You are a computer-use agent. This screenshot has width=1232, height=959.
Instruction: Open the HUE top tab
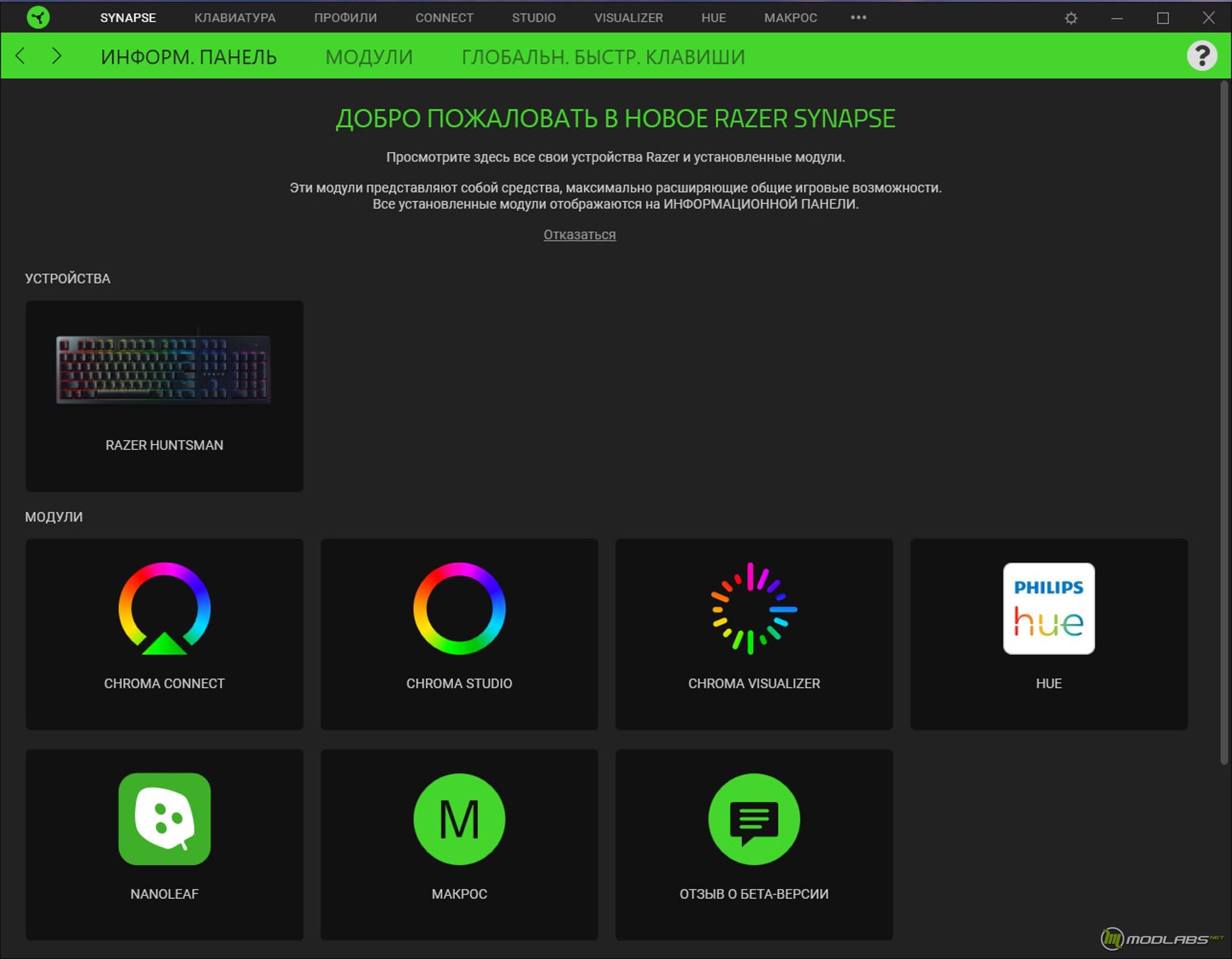click(x=713, y=18)
